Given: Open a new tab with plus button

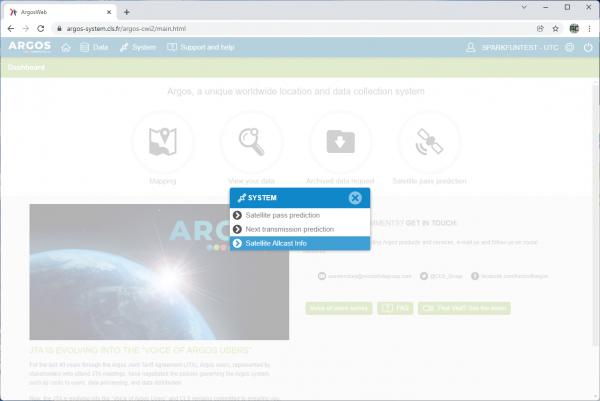Looking at the screenshot, I should (x=127, y=12).
